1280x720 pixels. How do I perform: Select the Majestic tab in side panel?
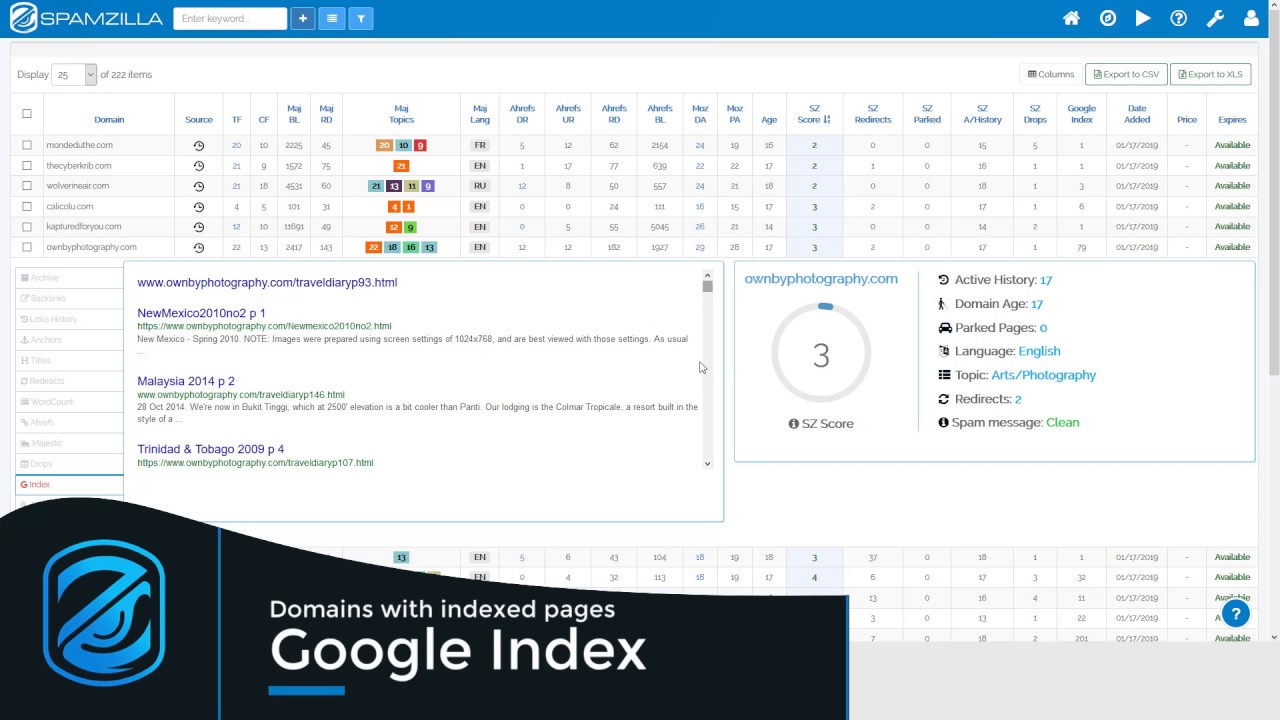point(70,443)
